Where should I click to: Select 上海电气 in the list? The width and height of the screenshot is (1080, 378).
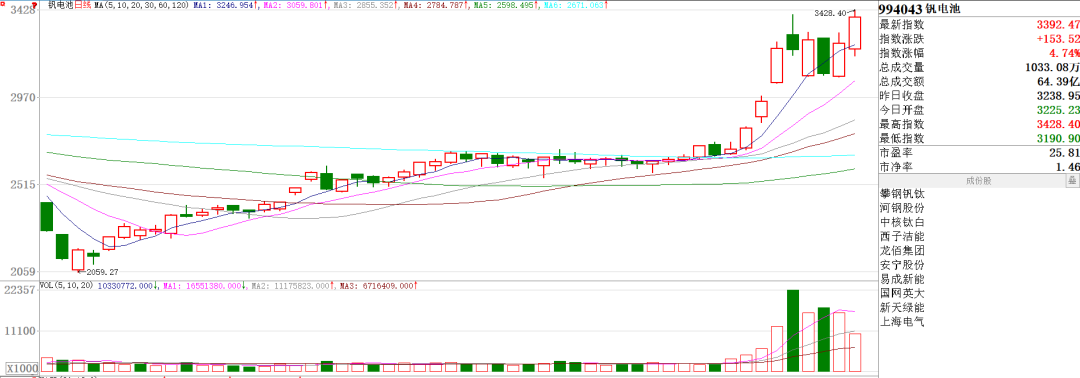click(902, 322)
